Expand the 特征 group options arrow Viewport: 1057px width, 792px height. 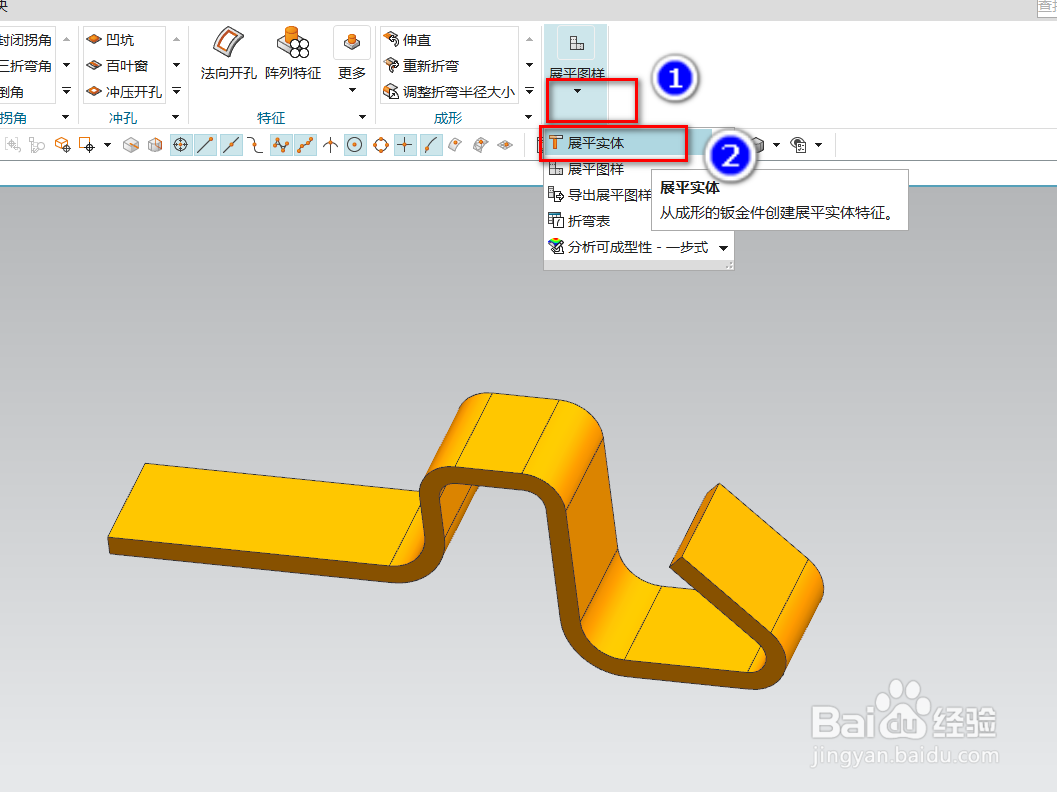point(362,117)
